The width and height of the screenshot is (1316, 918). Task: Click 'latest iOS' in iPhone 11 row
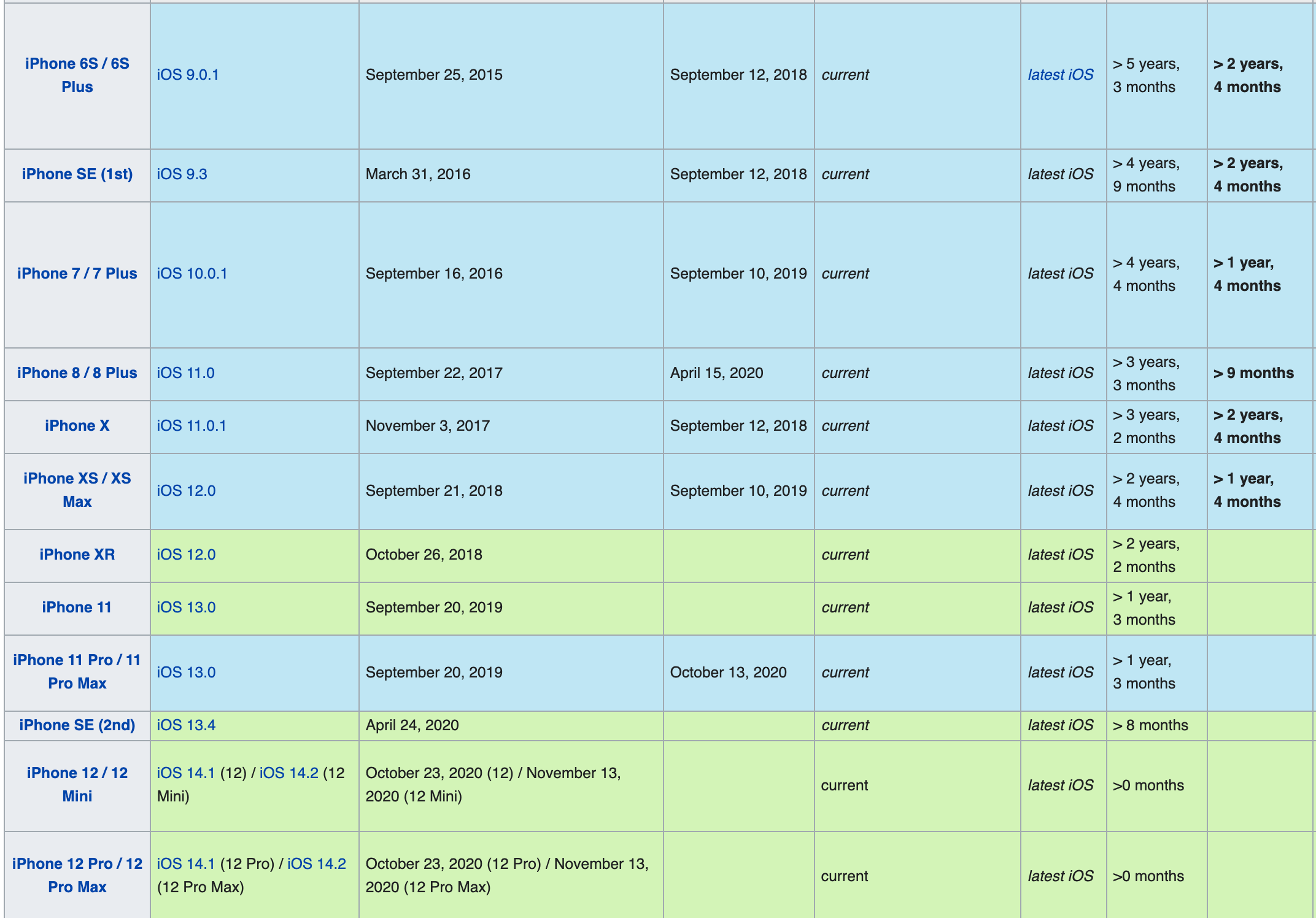[1061, 607]
